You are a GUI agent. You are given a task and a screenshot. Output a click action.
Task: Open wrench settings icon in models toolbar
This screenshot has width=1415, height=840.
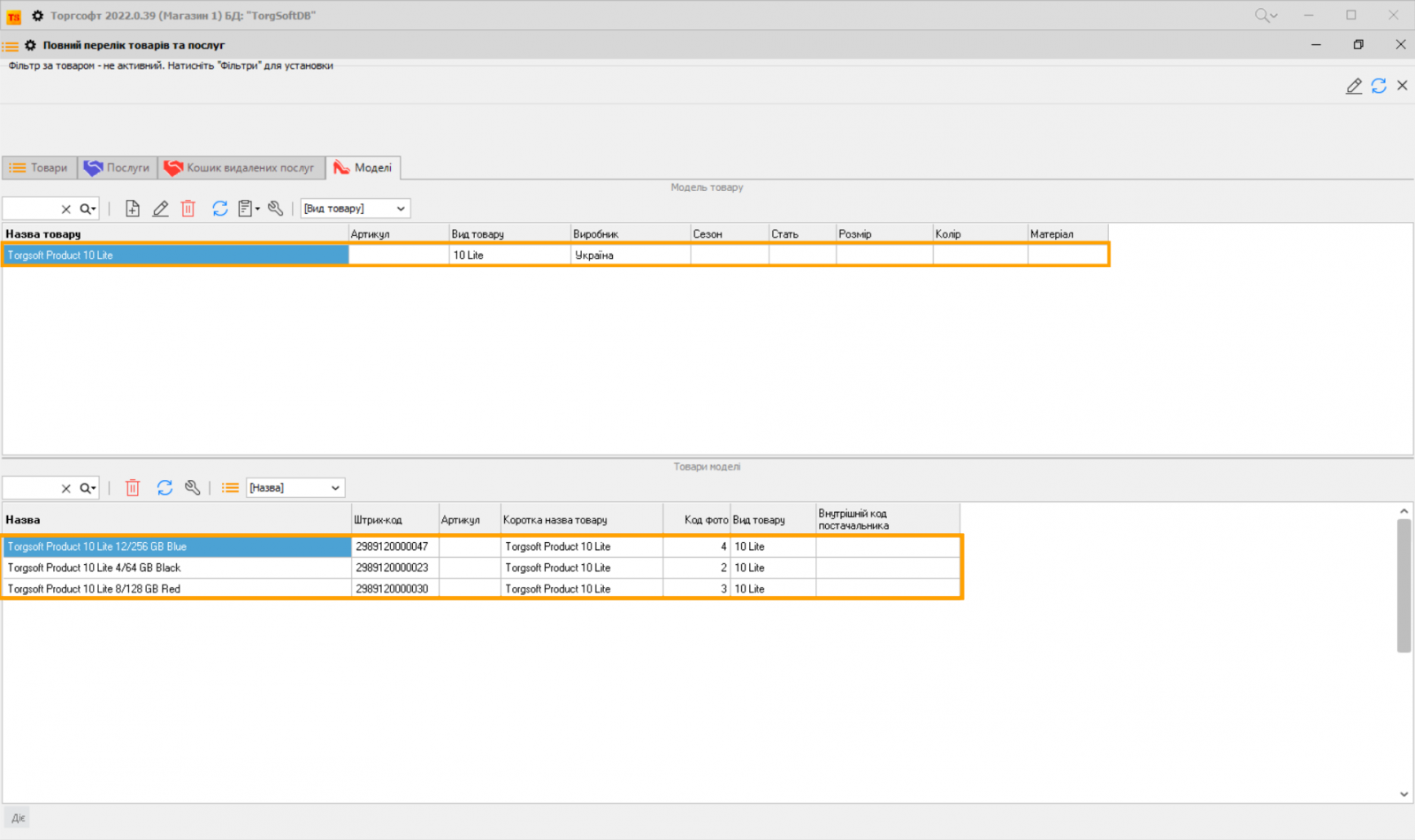pyautogui.click(x=276, y=209)
